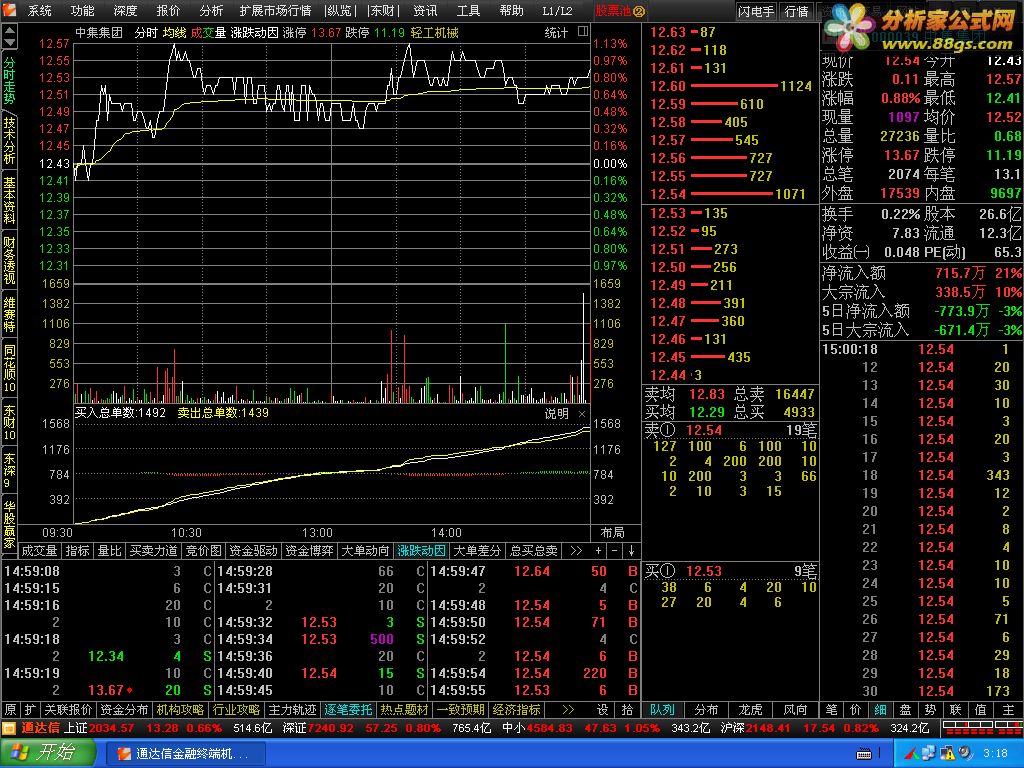Click the 设 settings button
The height and width of the screenshot is (768, 1024).
coord(603,710)
